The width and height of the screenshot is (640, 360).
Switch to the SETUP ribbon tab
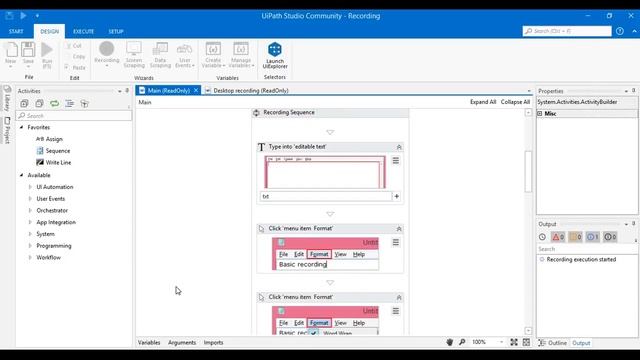pyautogui.click(x=116, y=31)
